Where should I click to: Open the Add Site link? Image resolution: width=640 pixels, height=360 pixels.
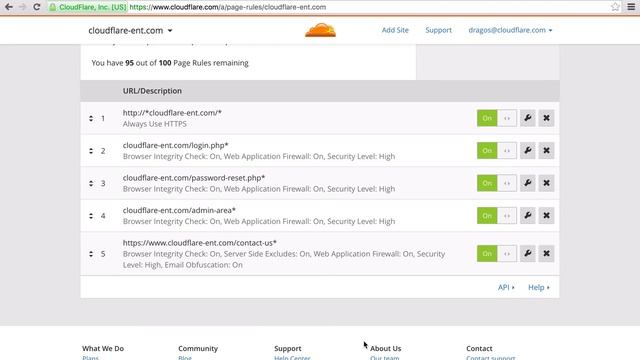tap(395, 30)
